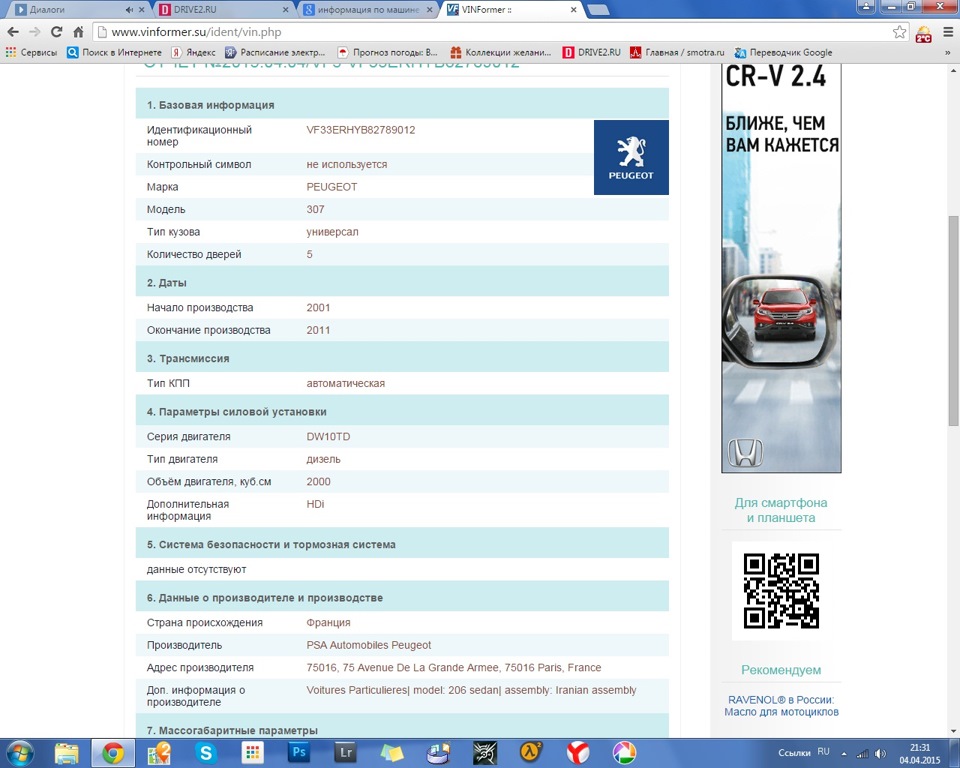Open the weather extension icon
Screen dimensions: 960x768
tap(923, 32)
